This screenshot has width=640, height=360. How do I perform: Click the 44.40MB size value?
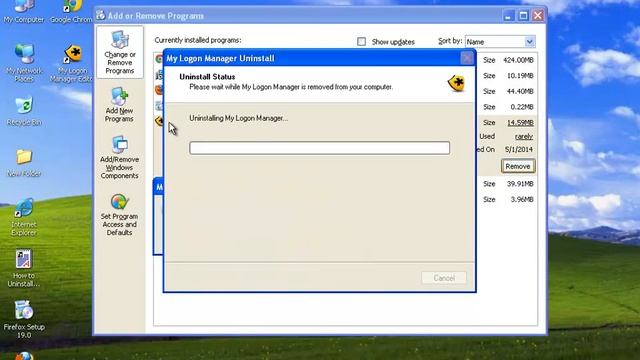(520, 91)
